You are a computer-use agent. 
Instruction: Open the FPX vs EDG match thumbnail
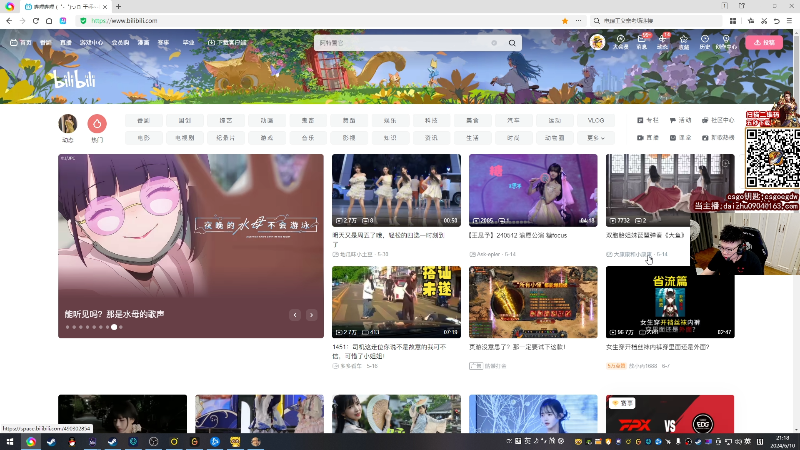coord(670,414)
